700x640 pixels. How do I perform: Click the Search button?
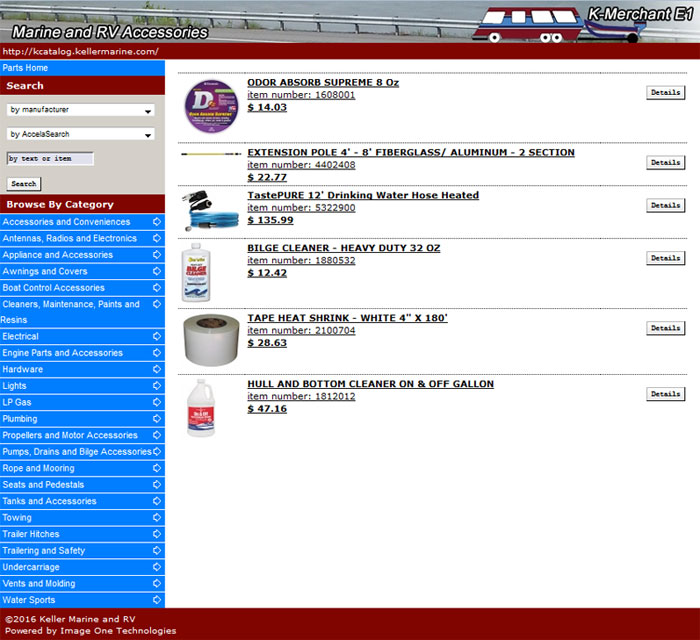click(24, 184)
